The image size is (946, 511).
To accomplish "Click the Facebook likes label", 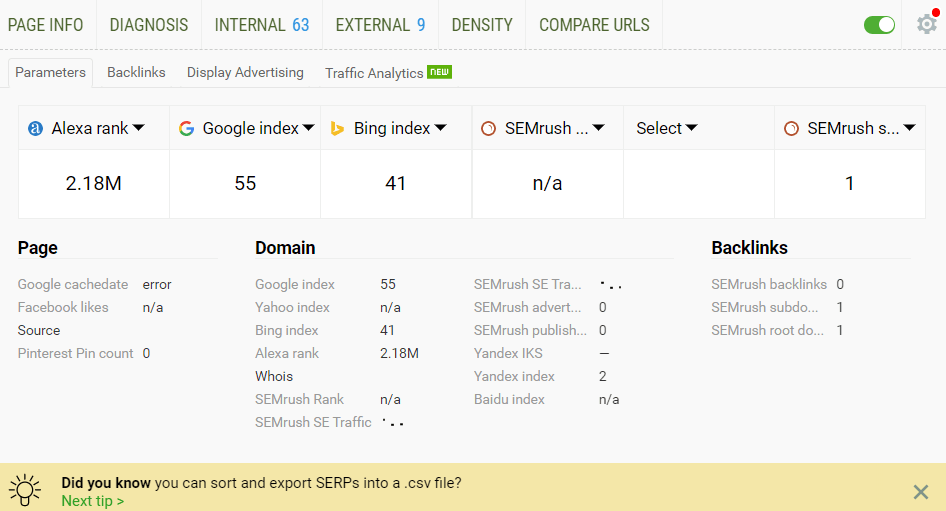I will (63, 307).
